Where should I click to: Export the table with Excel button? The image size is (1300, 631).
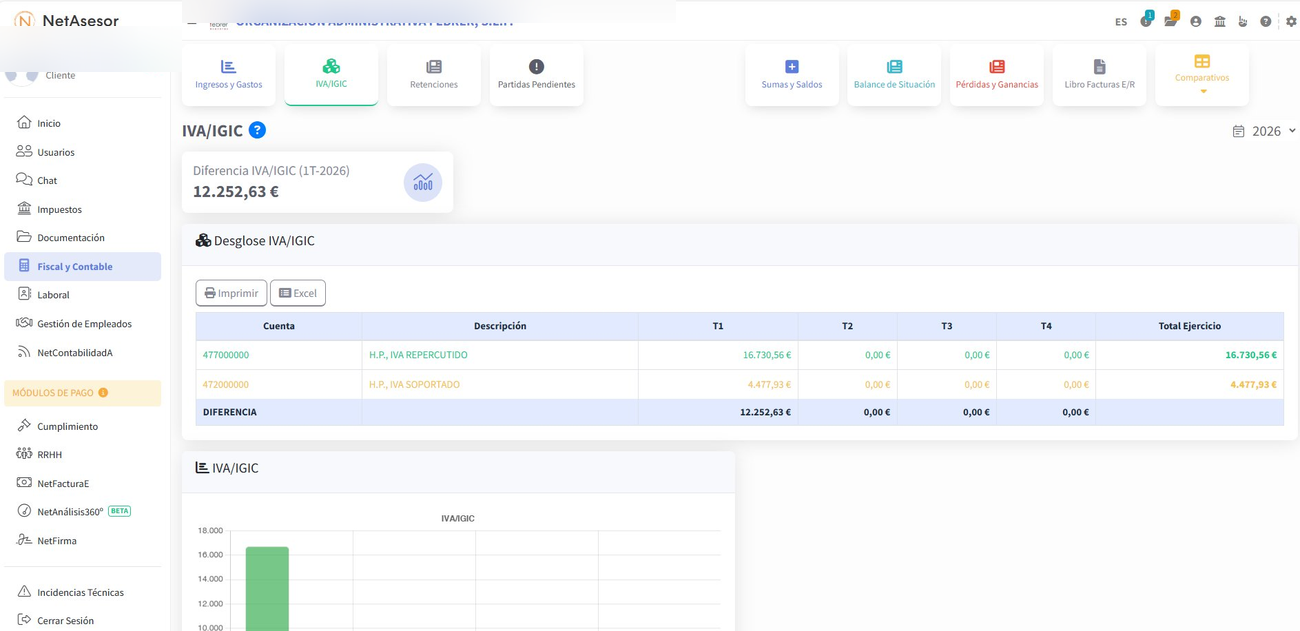pyautogui.click(x=298, y=293)
